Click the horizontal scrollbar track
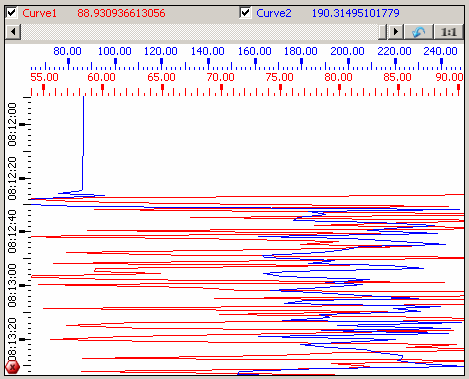469x379 pixels. coord(200,32)
